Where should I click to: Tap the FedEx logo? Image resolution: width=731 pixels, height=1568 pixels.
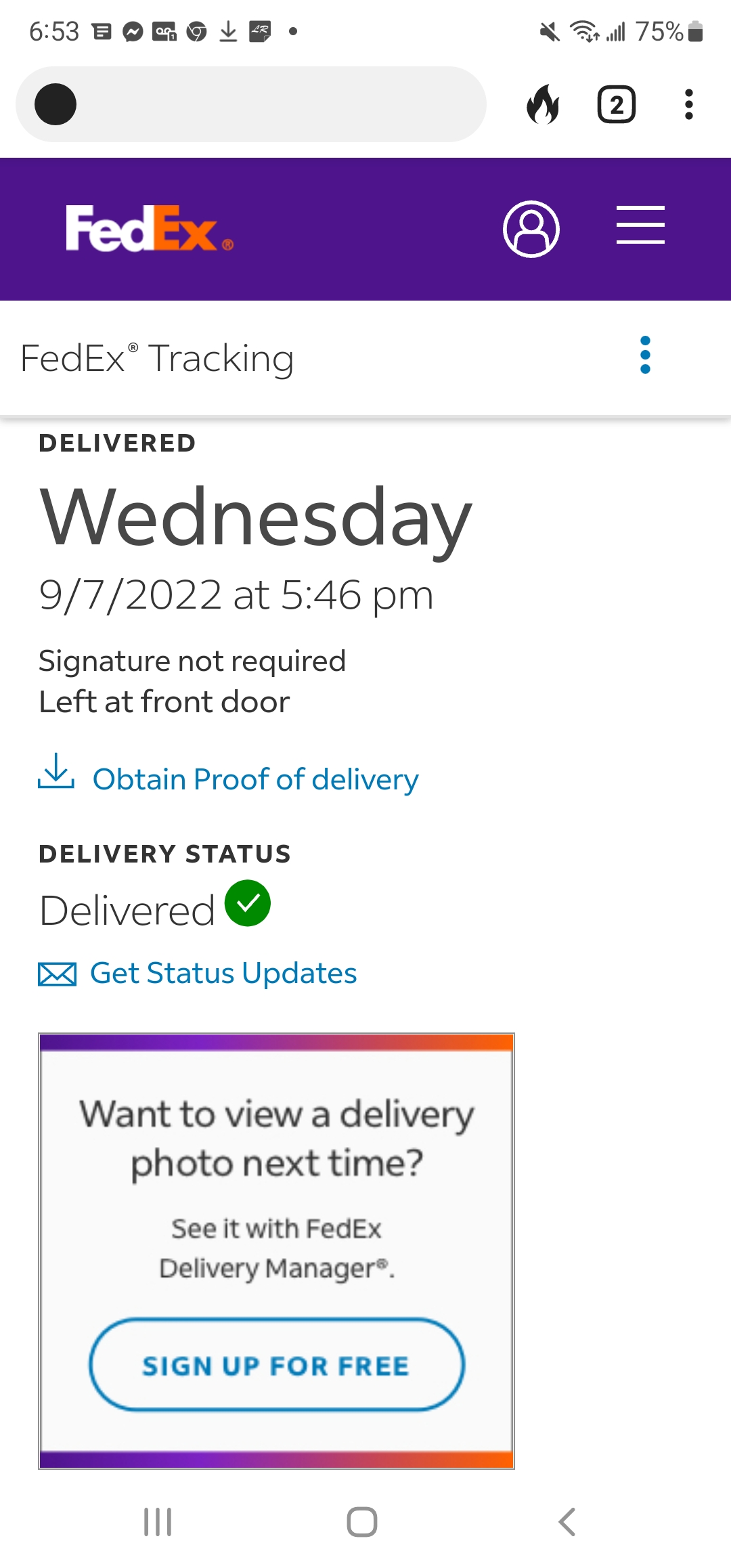[149, 229]
